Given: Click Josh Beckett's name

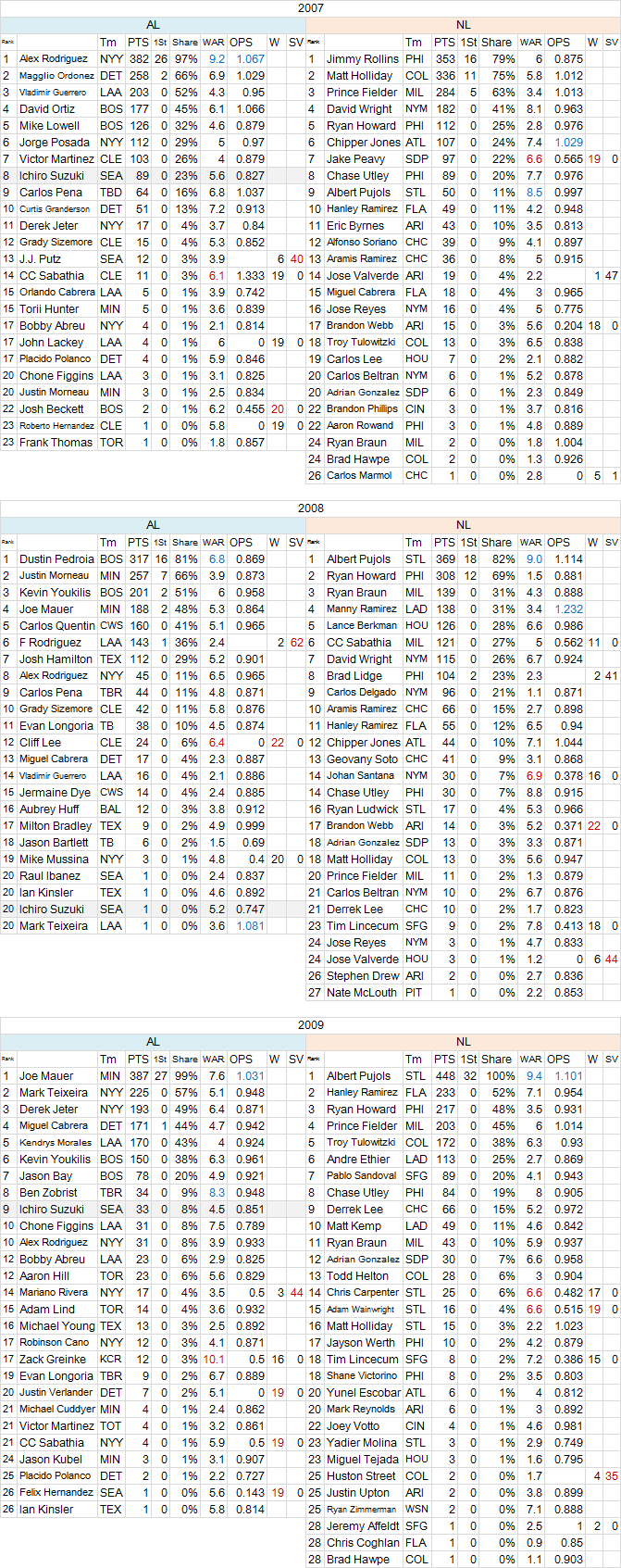Looking at the screenshot, I should click(52, 409).
